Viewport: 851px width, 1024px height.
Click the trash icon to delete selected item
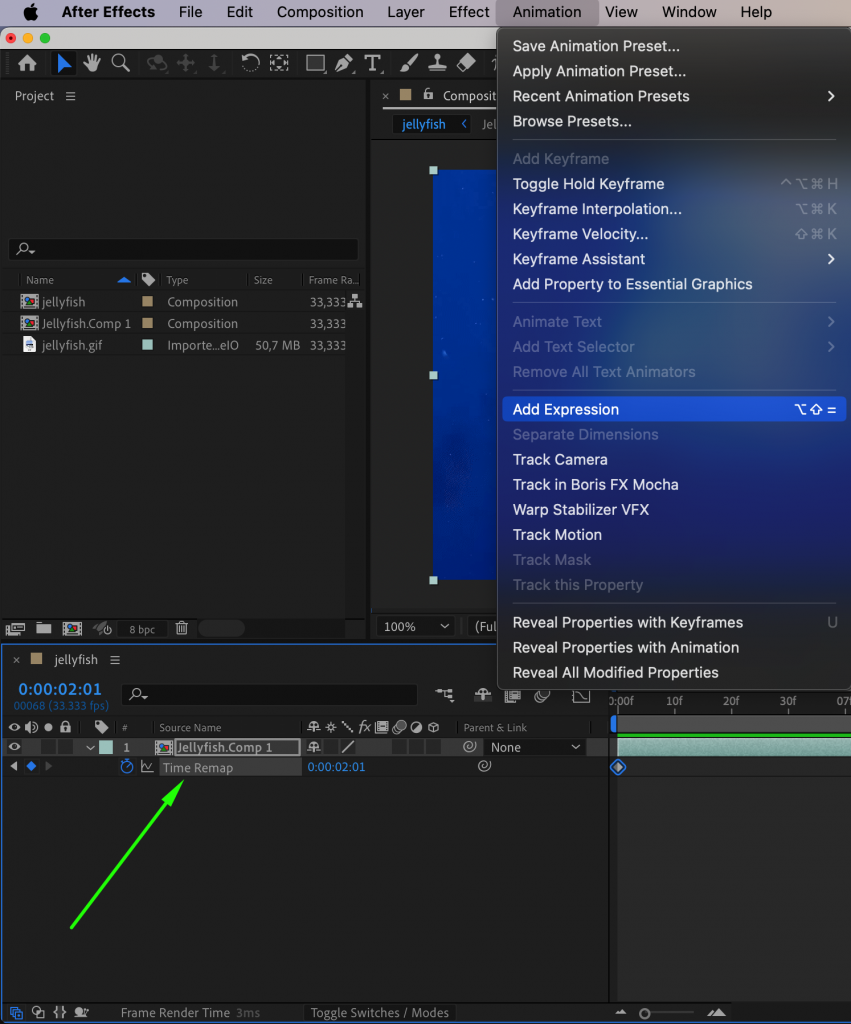181,628
